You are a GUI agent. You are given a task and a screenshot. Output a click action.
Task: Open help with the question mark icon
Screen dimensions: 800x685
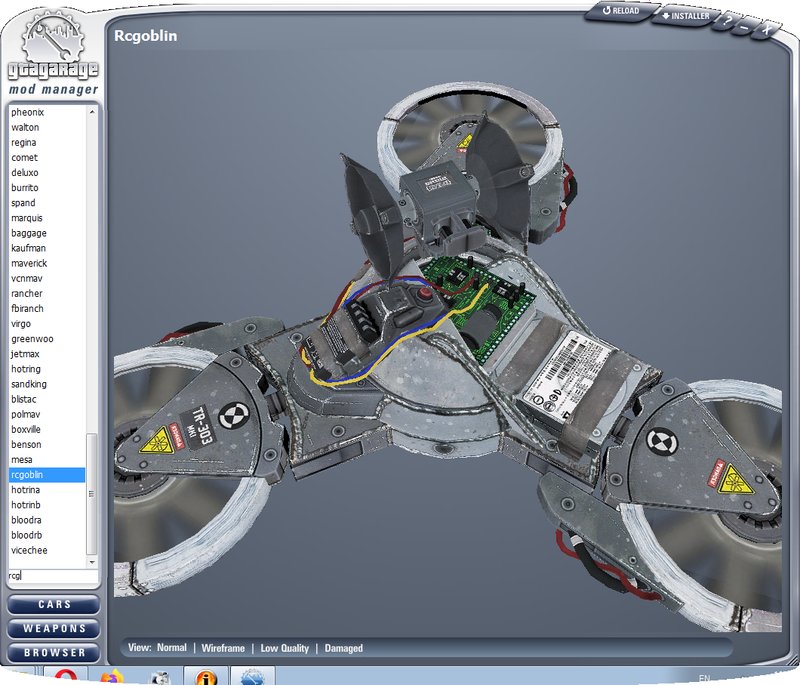click(x=728, y=21)
